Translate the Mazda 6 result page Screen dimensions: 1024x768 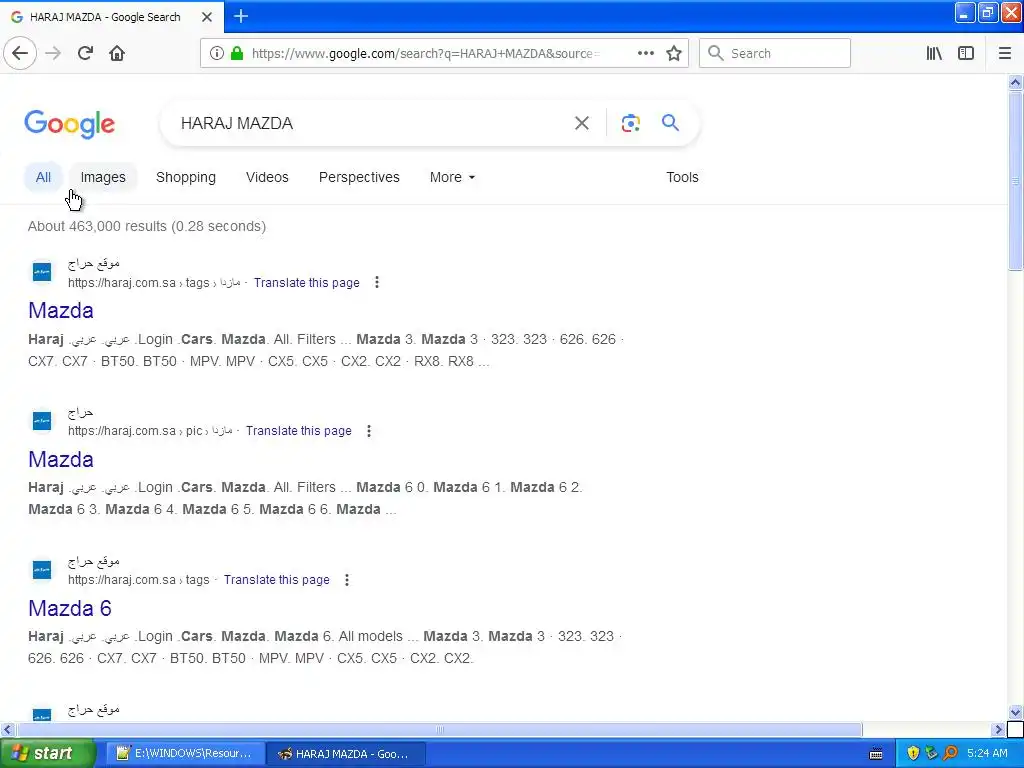pyautogui.click(x=276, y=580)
